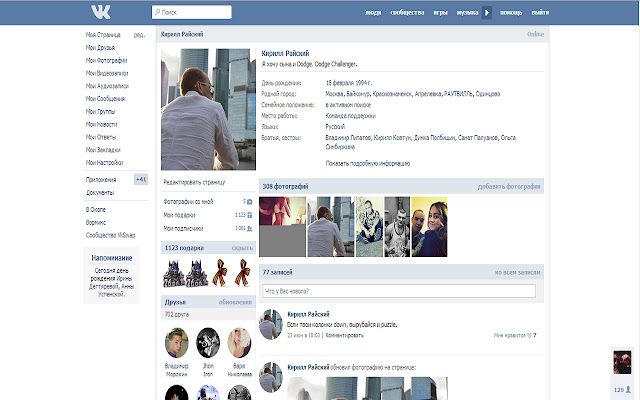The width and height of the screenshot is (640, 400).
Task: Click 'Редактировать страницу' under profile photo
Action: [194, 182]
